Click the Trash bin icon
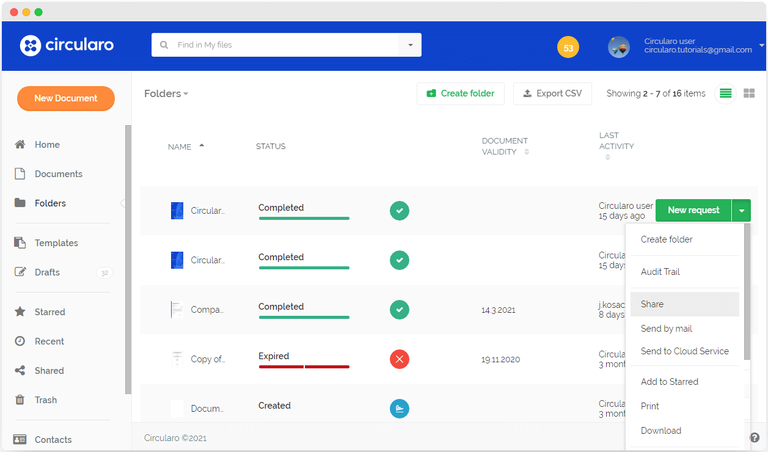This screenshot has height=452, width=768. 20,400
